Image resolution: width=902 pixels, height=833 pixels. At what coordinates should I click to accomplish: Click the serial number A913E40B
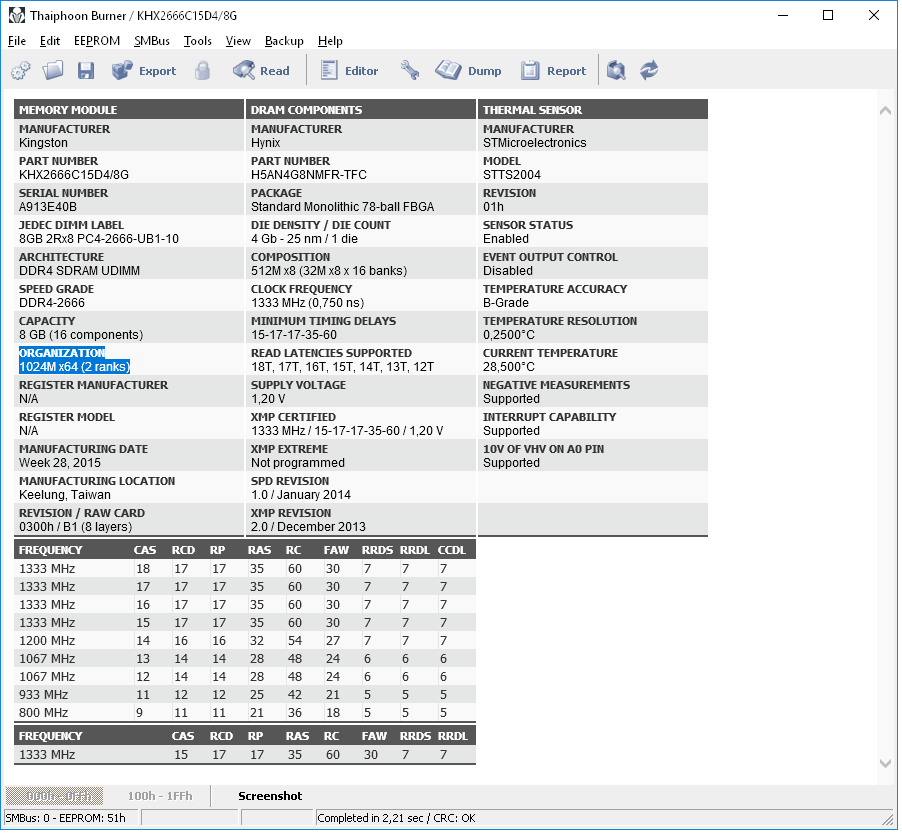(48, 207)
